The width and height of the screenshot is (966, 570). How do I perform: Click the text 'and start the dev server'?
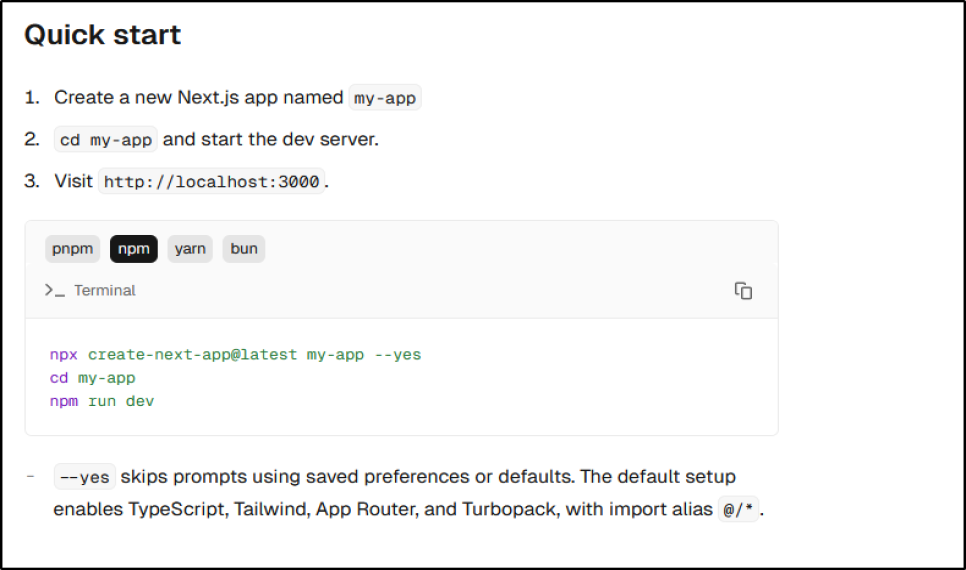pos(270,140)
